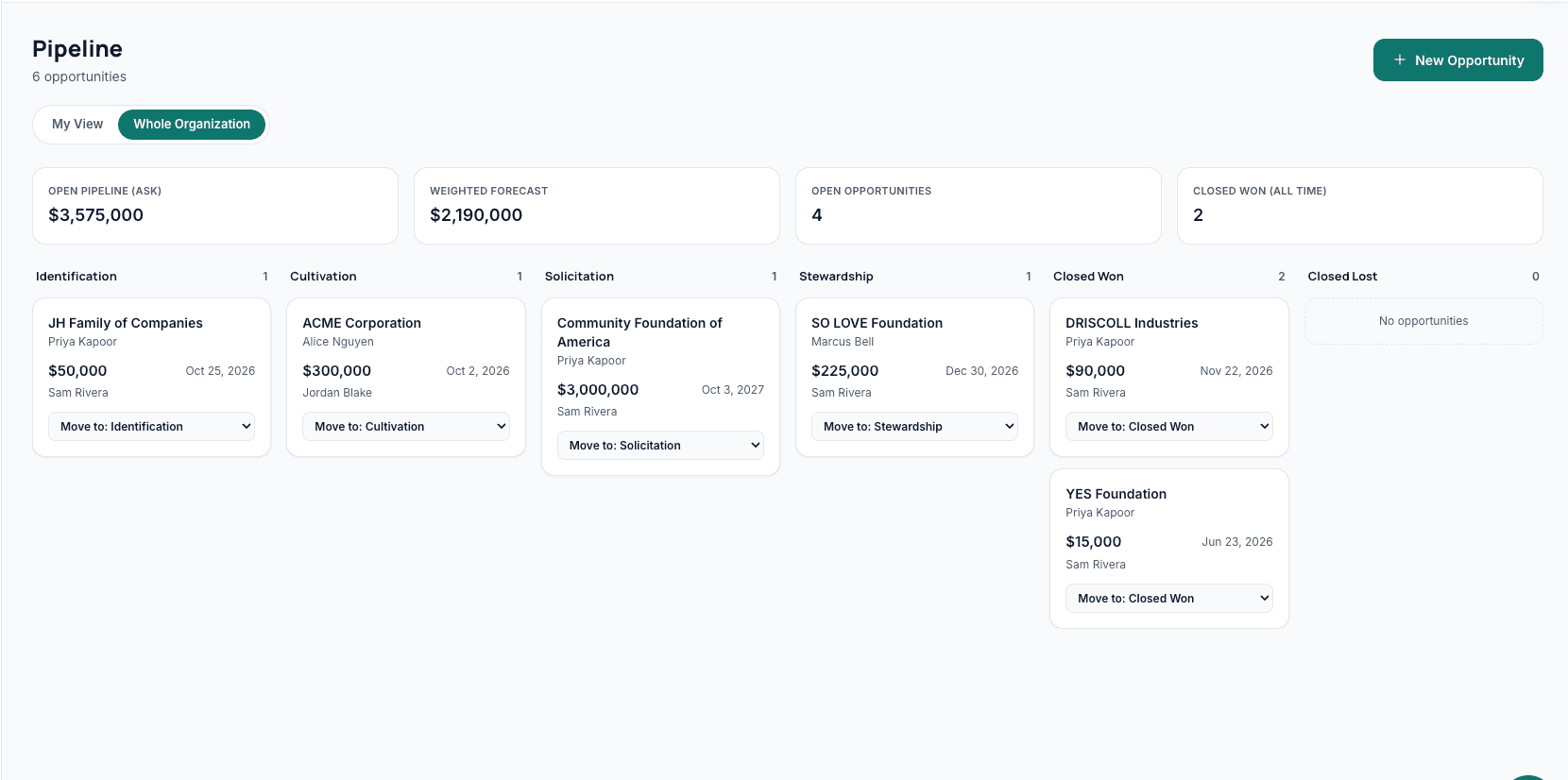
Task: Click the Open Pipeline (Ask) stat card
Action: pyautogui.click(x=215, y=206)
